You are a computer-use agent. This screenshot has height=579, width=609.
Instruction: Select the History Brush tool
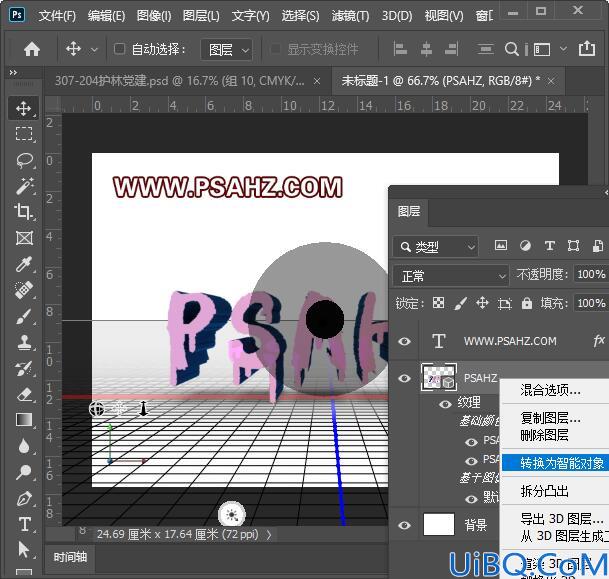[24, 368]
